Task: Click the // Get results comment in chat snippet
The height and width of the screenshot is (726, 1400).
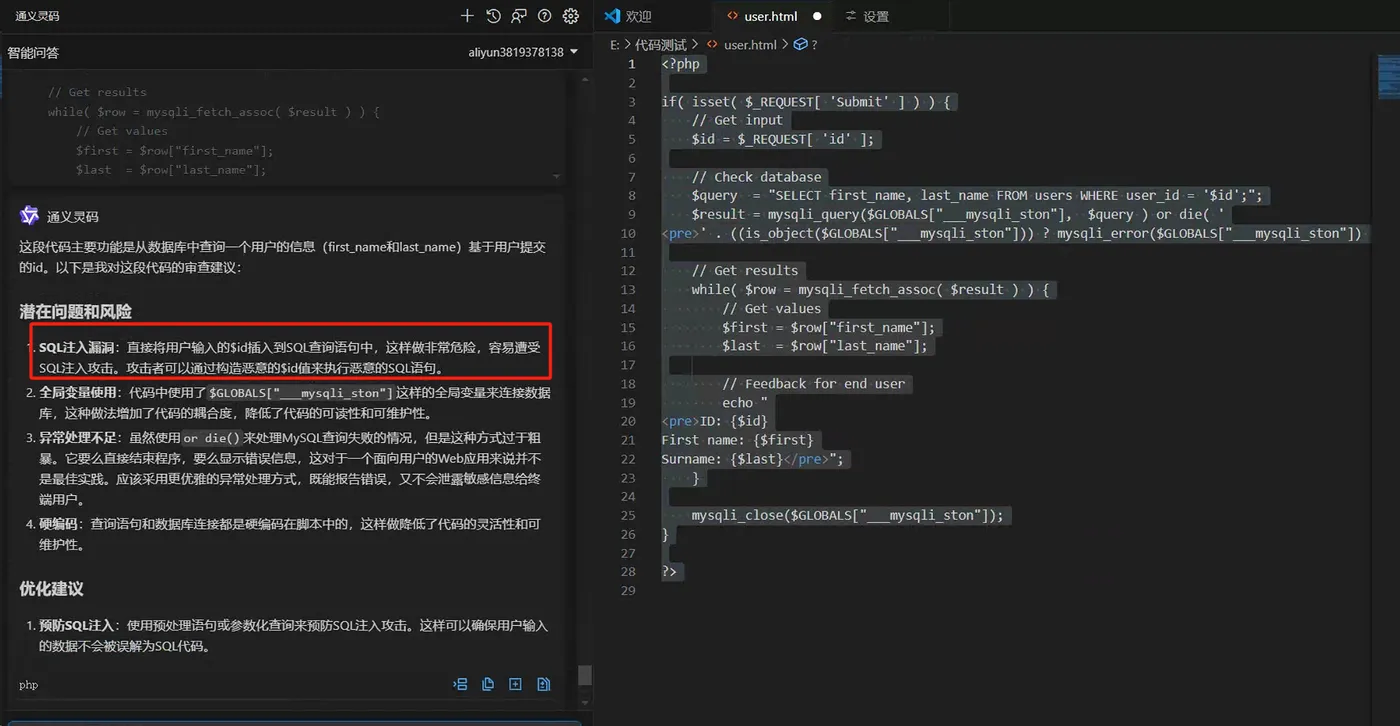Action: pos(97,92)
